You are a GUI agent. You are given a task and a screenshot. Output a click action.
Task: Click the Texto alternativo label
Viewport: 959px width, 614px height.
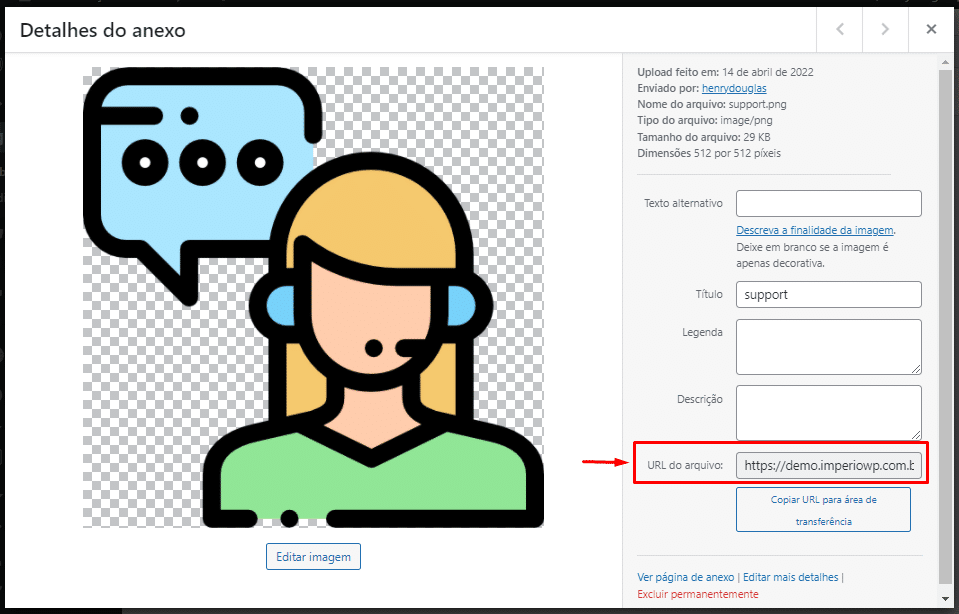[x=683, y=203]
